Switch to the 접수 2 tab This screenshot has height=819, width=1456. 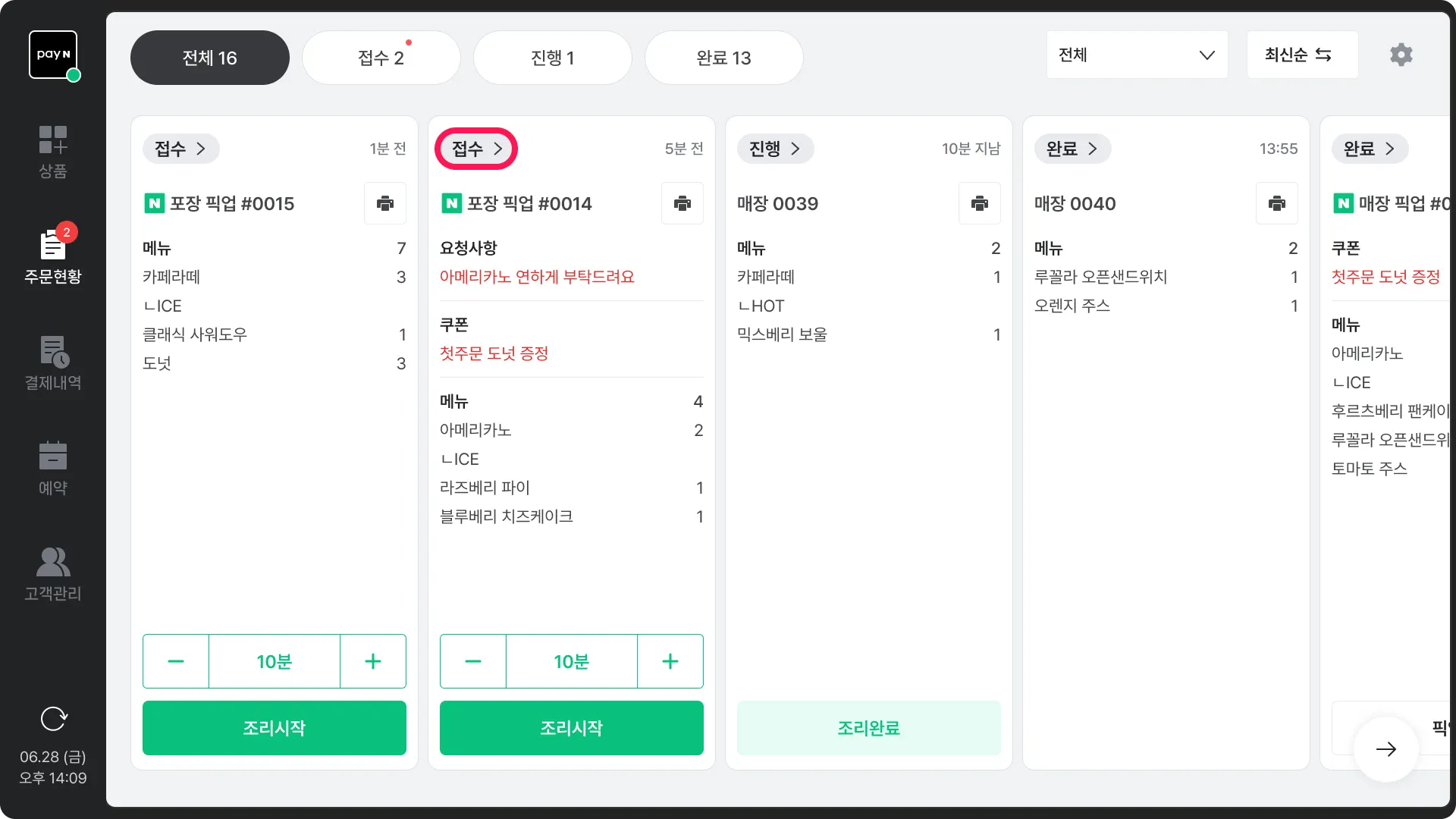[381, 58]
